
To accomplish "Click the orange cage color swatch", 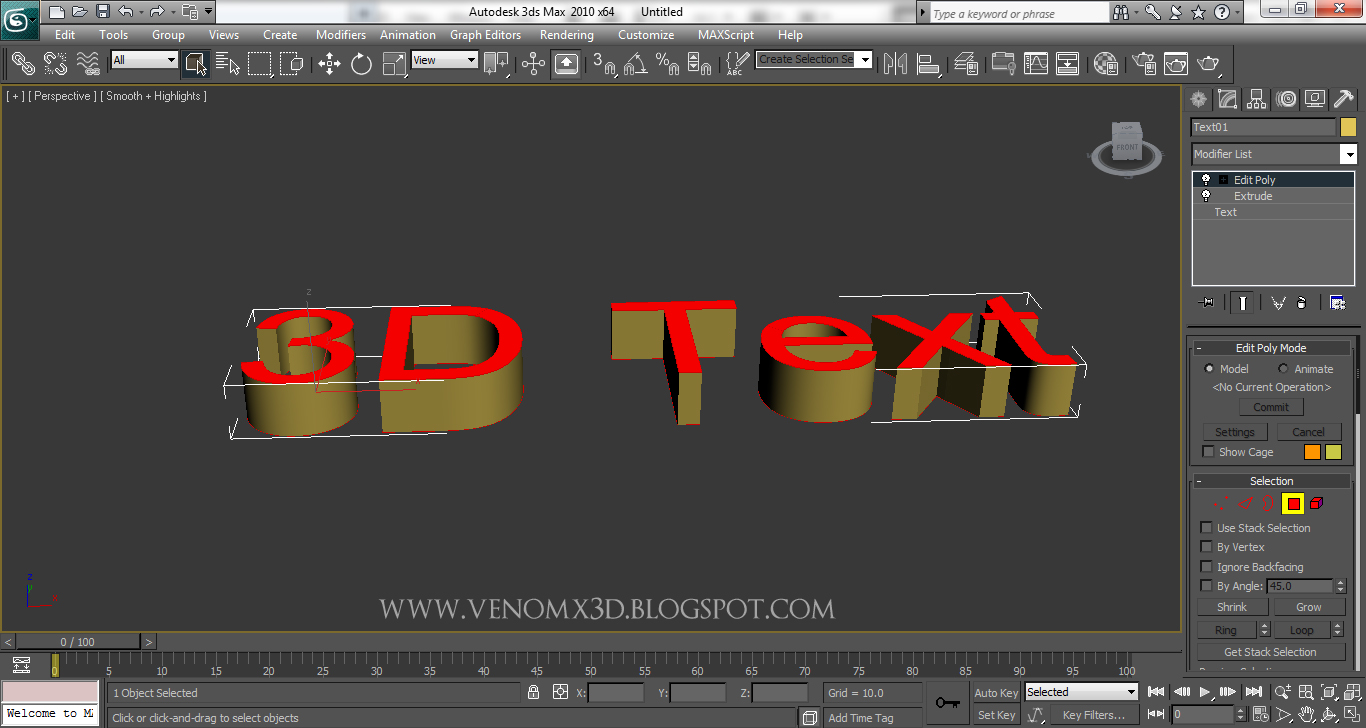I will click(x=1311, y=451).
